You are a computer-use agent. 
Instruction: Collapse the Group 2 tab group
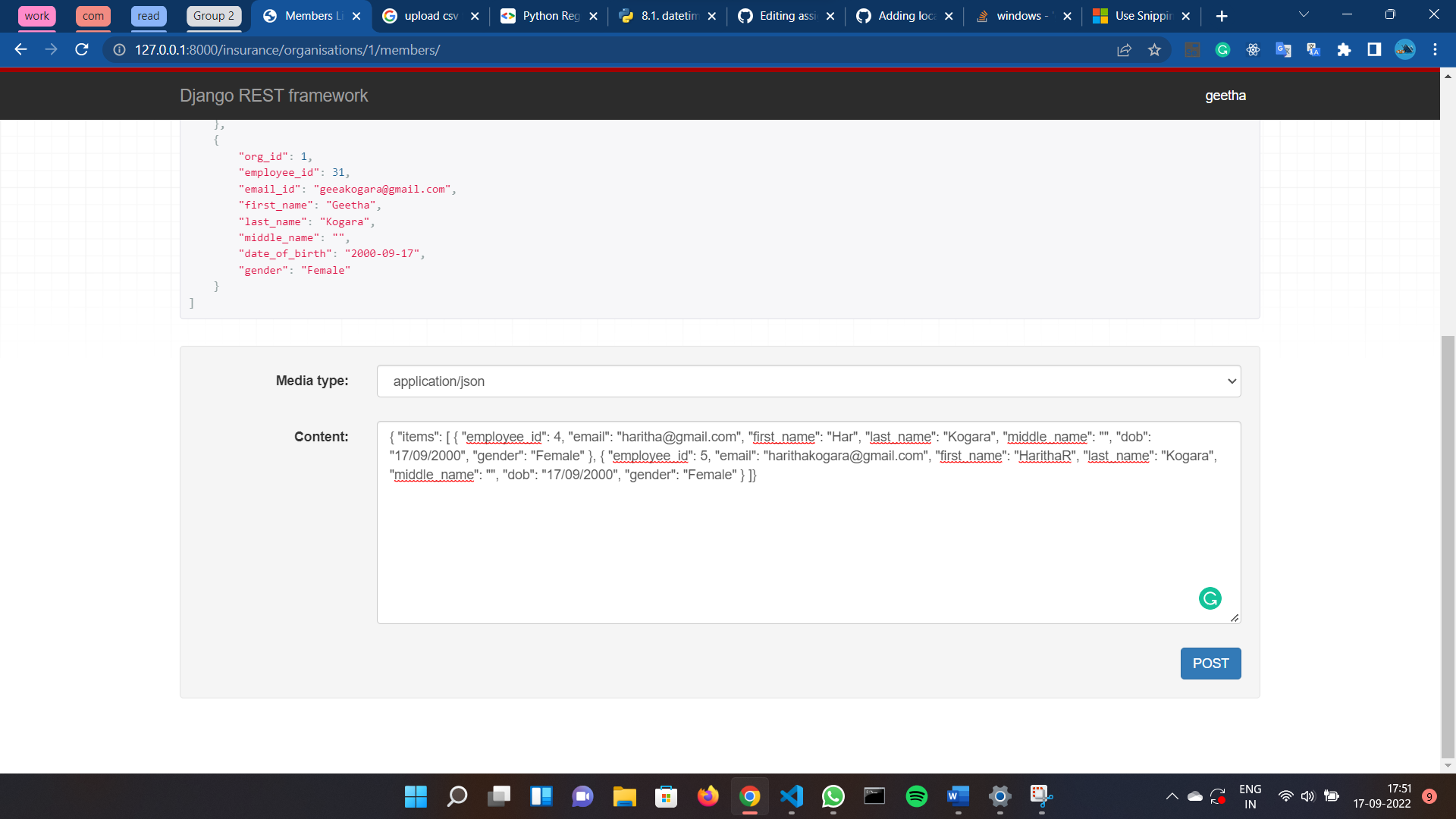pyautogui.click(x=213, y=15)
